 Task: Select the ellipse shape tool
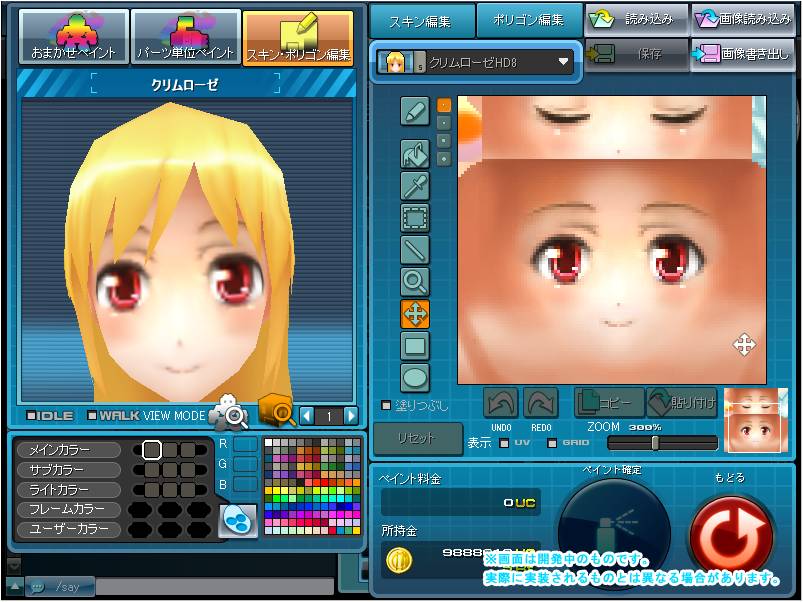click(x=415, y=378)
